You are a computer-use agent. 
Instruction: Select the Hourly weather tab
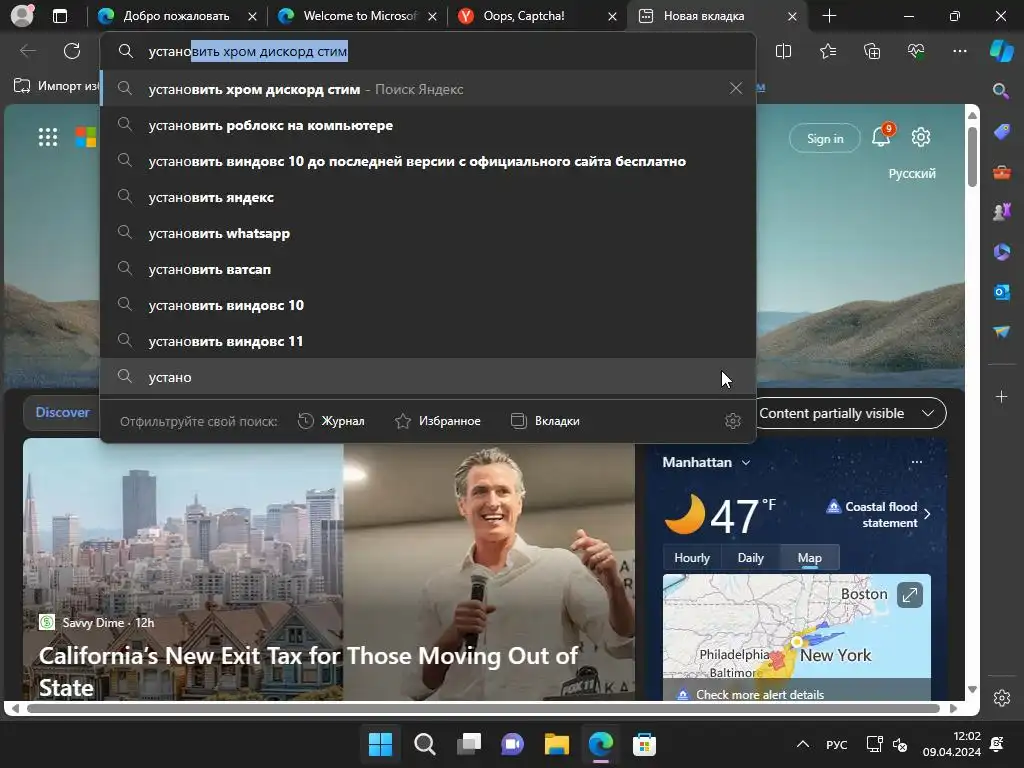pyautogui.click(x=692, y=558)
